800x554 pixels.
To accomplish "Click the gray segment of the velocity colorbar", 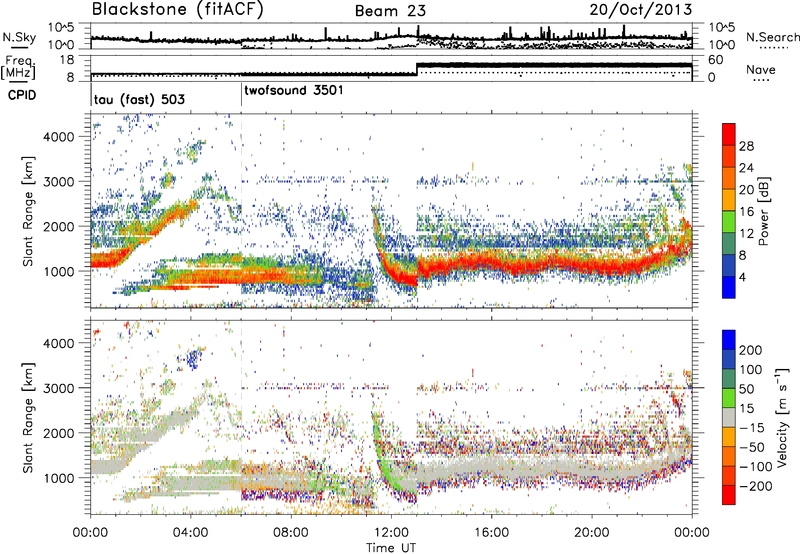I will pyautogui.click(x=729, y=417).
